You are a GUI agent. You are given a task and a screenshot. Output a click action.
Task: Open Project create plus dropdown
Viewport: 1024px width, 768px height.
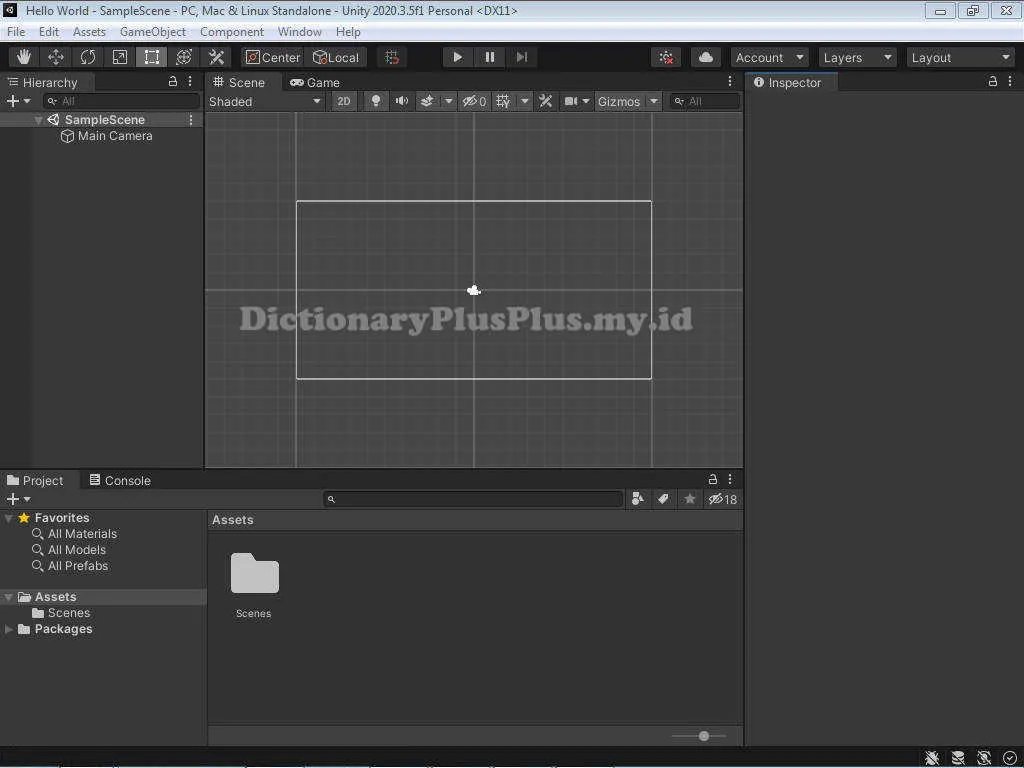[18, 499]
